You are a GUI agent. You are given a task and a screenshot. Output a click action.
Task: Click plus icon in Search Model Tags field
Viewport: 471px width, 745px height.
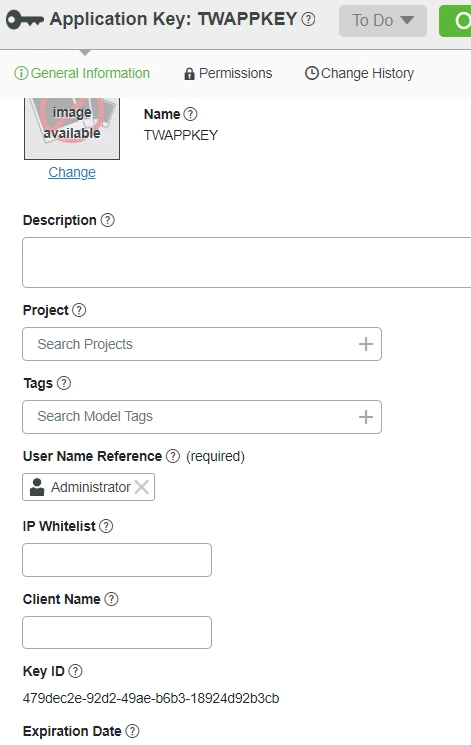point(365,417)
